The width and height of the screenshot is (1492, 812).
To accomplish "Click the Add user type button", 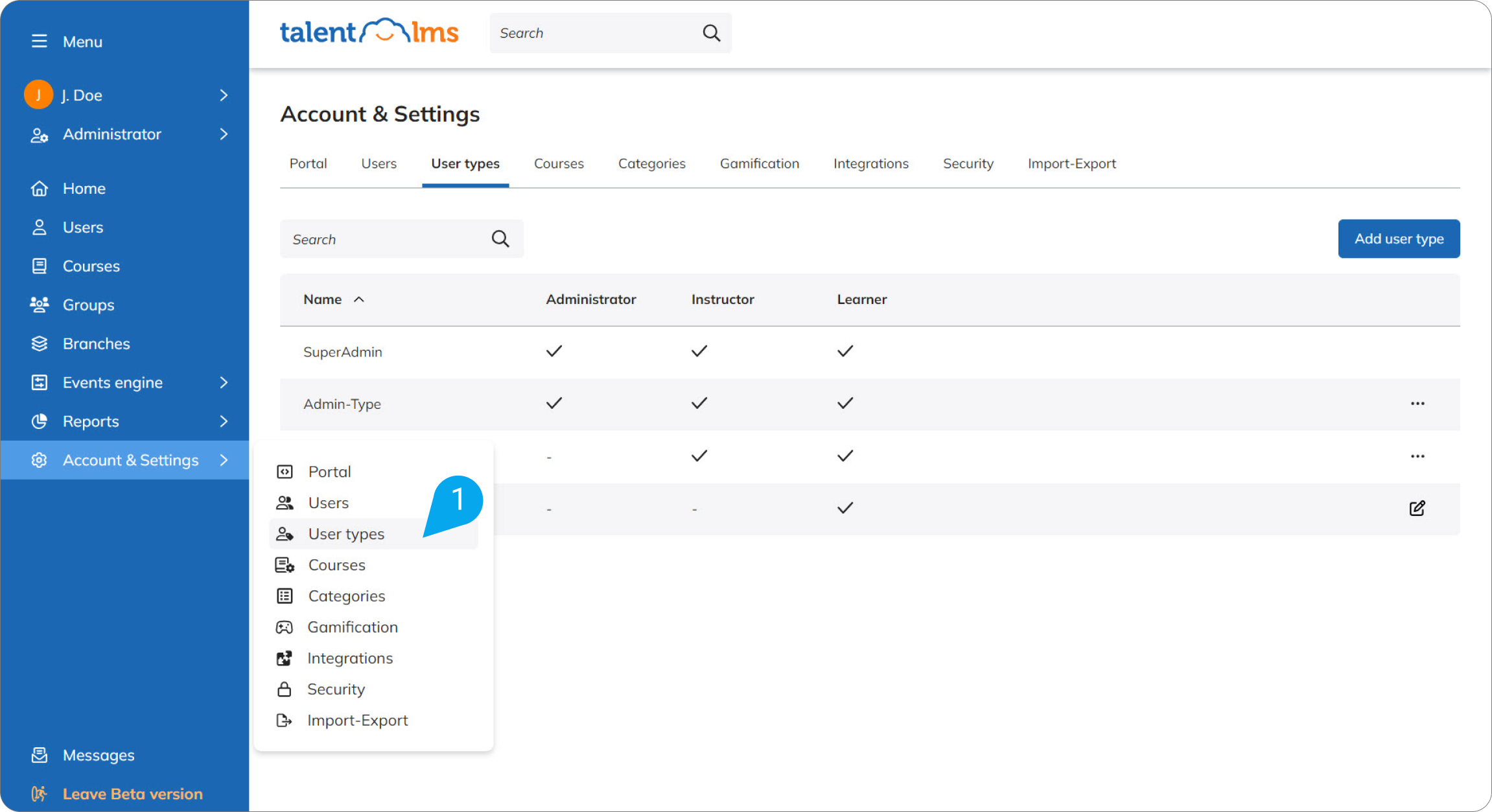I will coord(1399,239).
